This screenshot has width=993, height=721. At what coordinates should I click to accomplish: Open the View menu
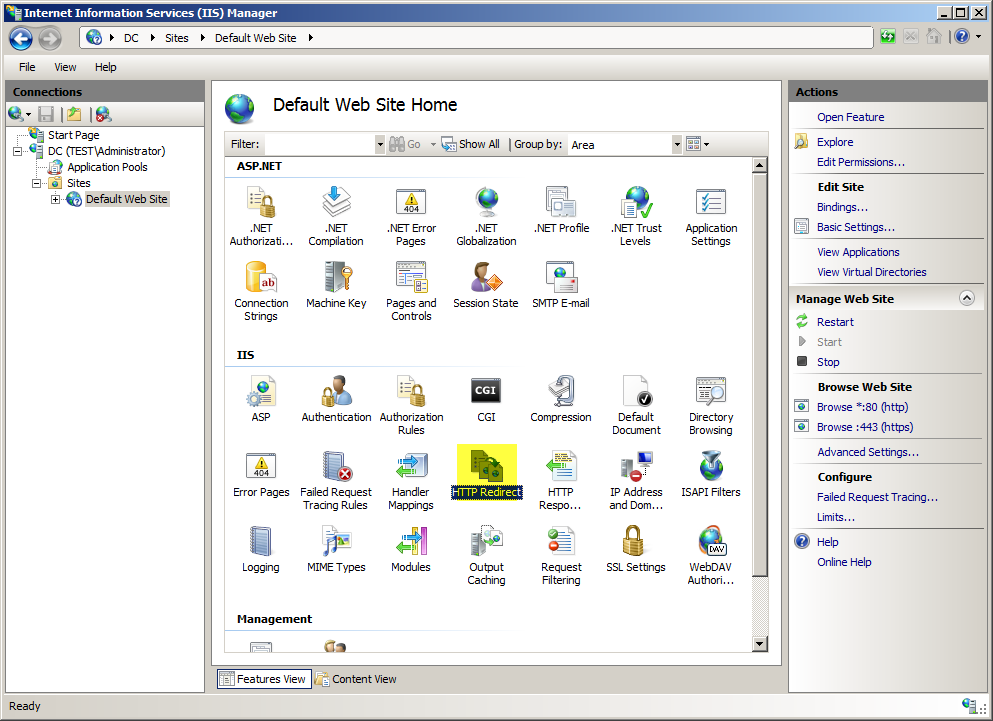click(x=65, y=67)
